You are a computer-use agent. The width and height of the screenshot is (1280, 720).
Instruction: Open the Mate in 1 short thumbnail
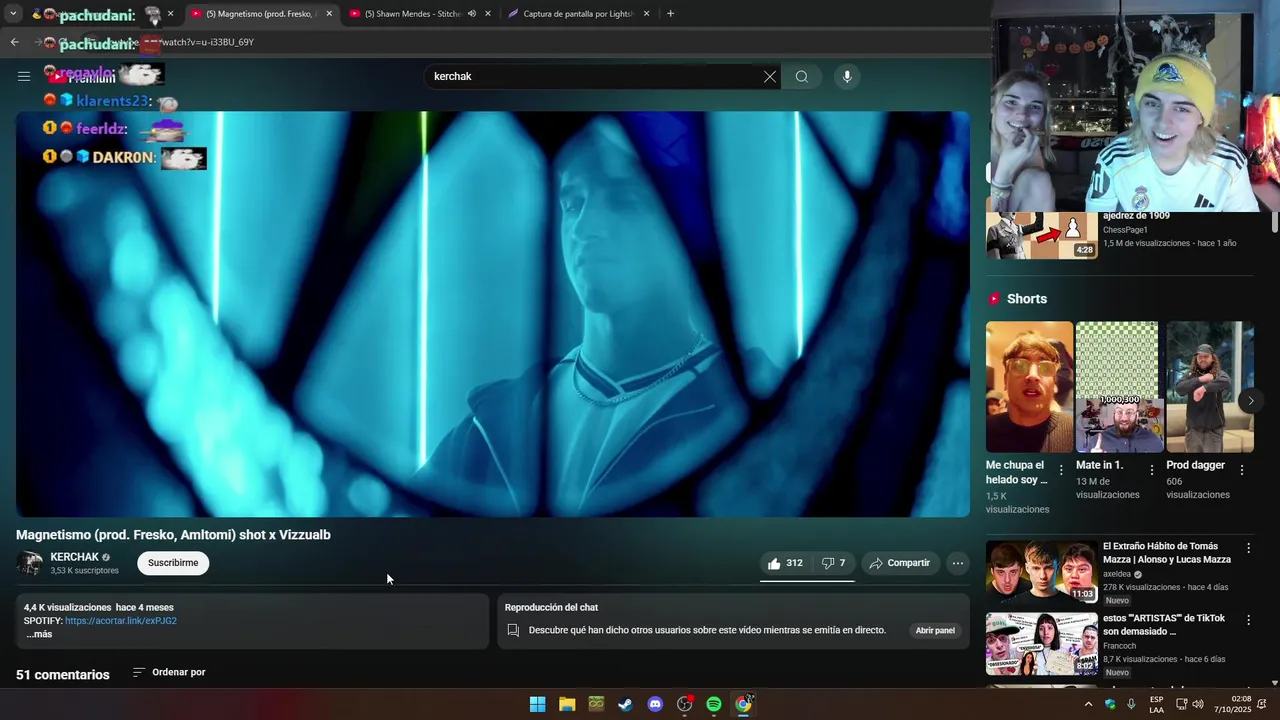click(x=1119, y=387)
